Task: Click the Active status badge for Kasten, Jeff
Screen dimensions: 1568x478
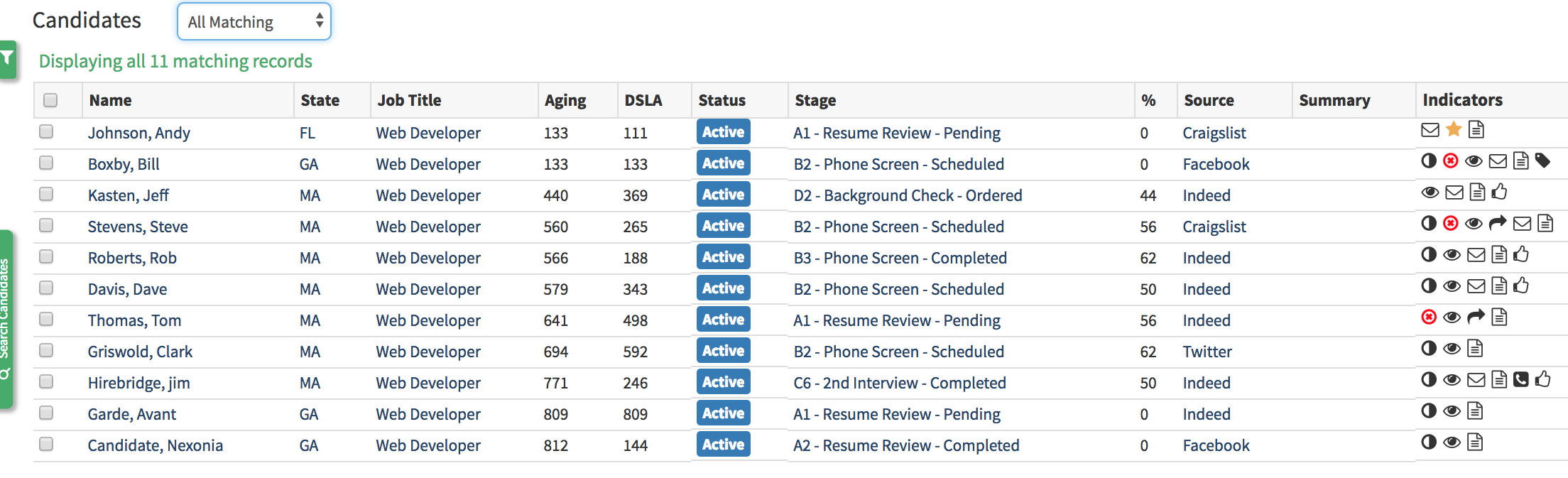Action: (723, 195)
